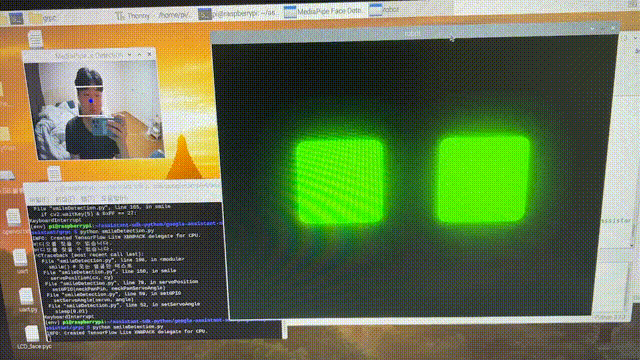
Task: Click the document icon at top-left desktop
Action: (x=36, y=40)
